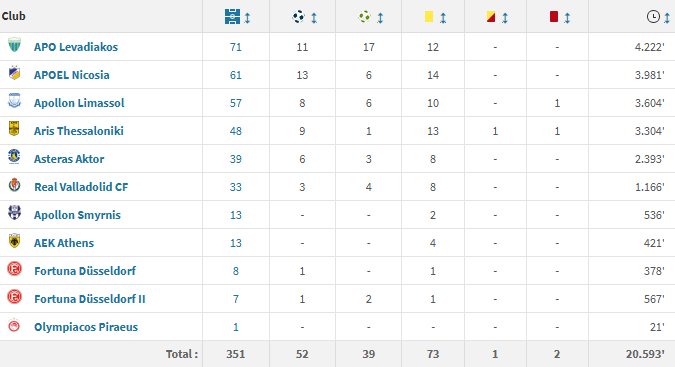Sort by yellow cards icon
Screen dimensions: 675x367
pos(429,17)
